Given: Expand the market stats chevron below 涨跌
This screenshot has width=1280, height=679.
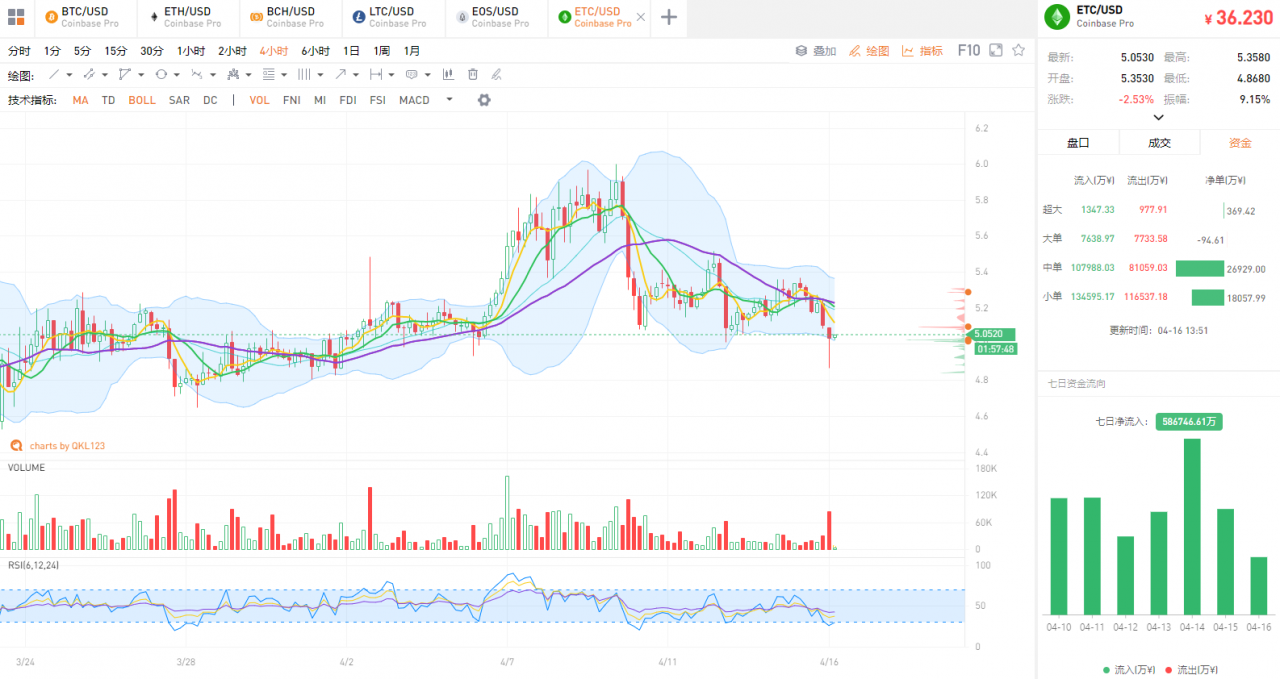Looking at the screenshot, I should (x=1159, y=117).
